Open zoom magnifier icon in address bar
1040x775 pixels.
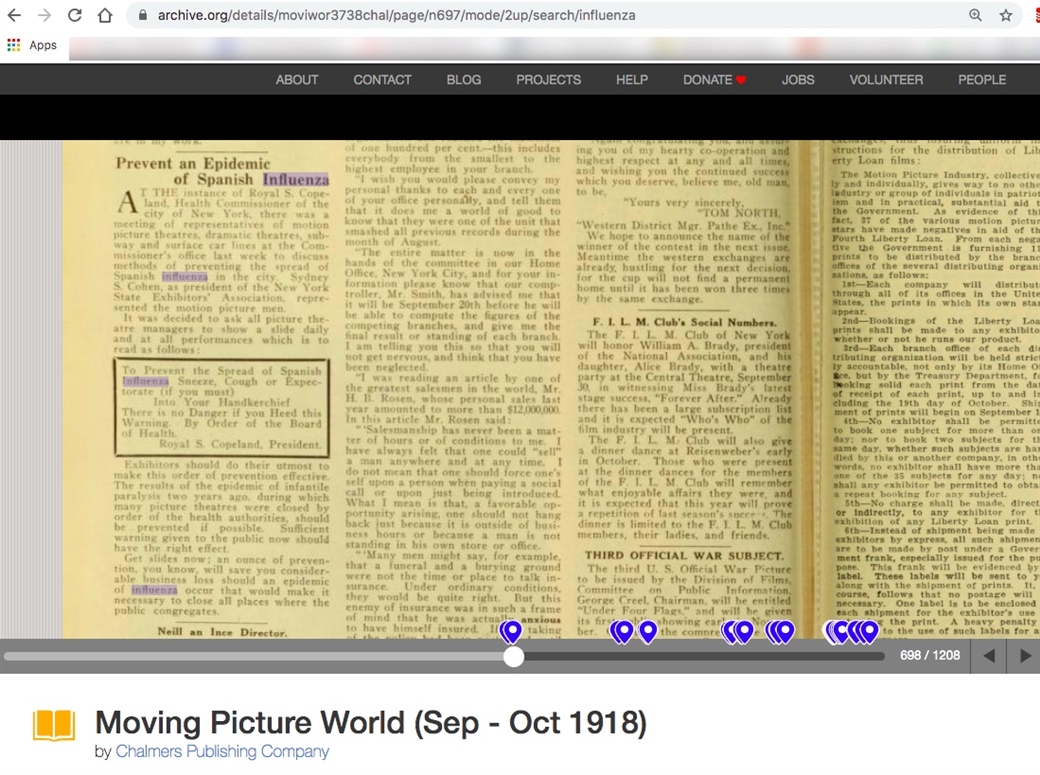(x=975, y=15)
